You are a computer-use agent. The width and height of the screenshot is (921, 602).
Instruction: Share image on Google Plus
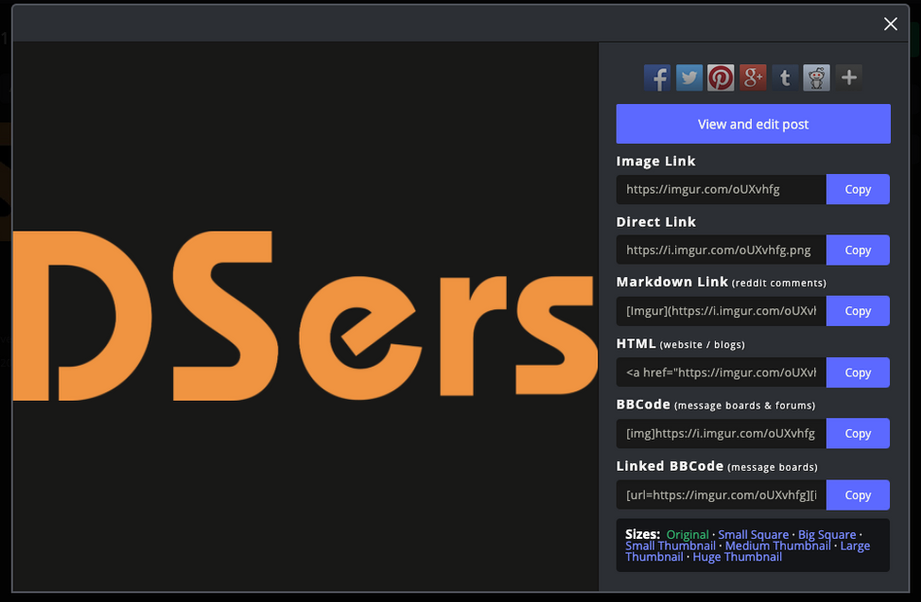(x=753, y=78)
